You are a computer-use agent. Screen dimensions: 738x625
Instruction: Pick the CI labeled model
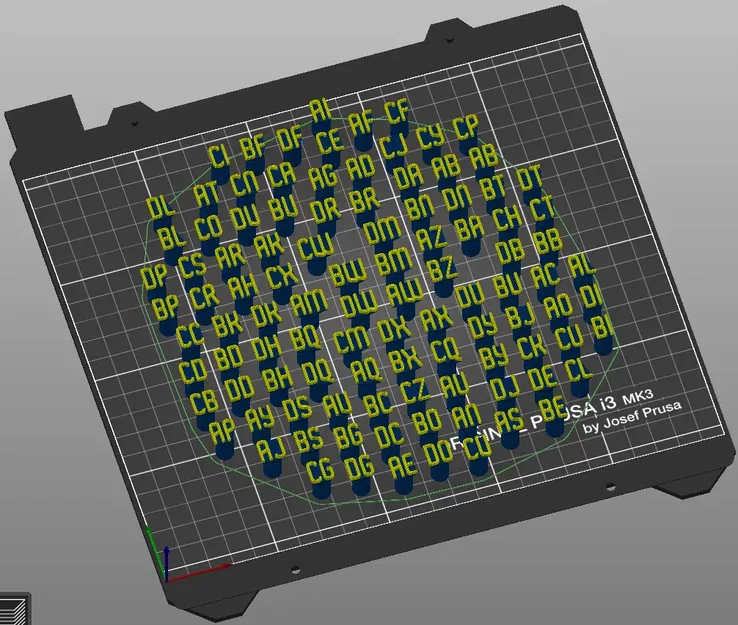click(x=218, y=155)
